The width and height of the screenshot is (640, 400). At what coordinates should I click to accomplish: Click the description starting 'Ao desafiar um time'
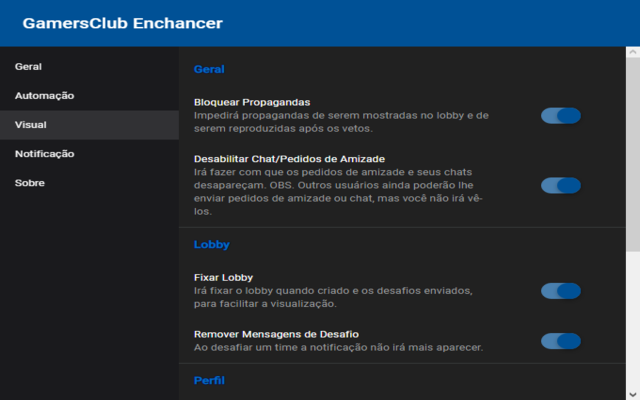click(338, 347)
